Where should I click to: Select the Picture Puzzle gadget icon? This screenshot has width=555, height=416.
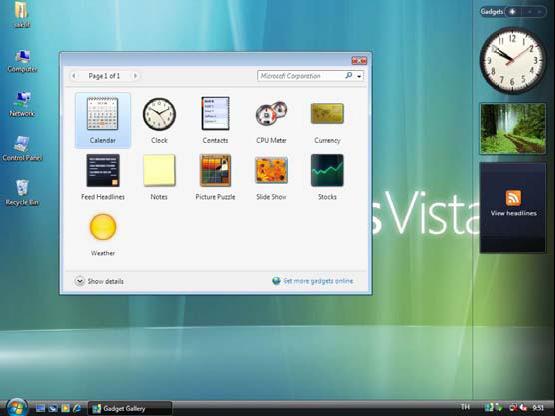[215, 170]
